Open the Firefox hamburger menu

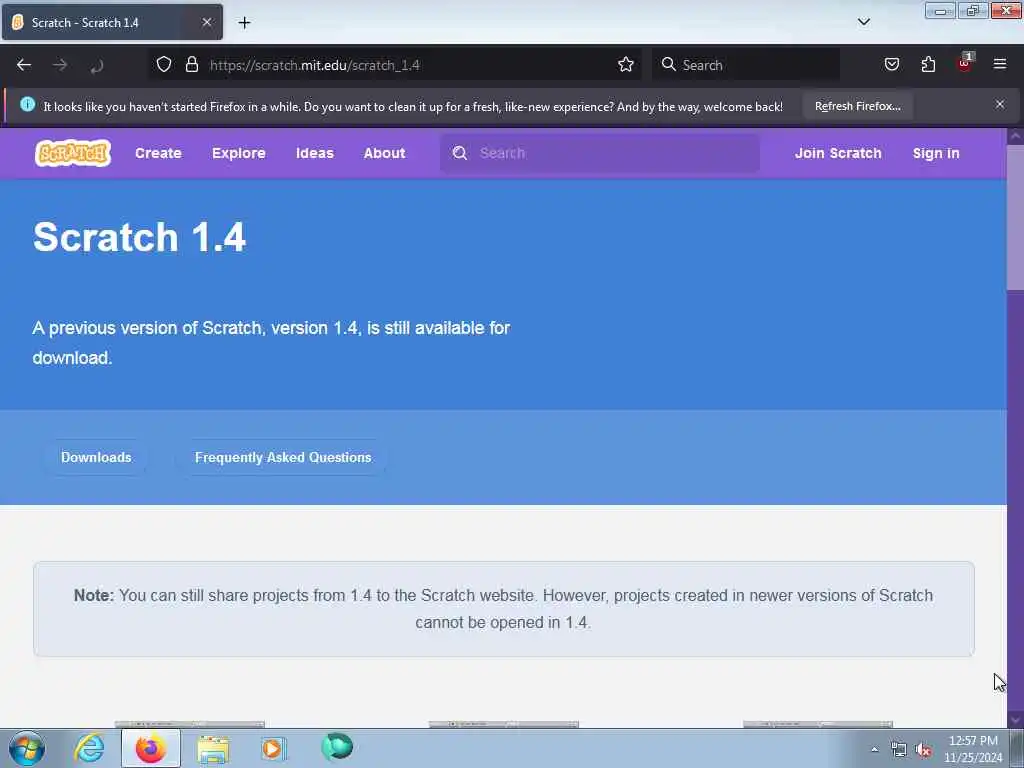tap(1000, 64)
